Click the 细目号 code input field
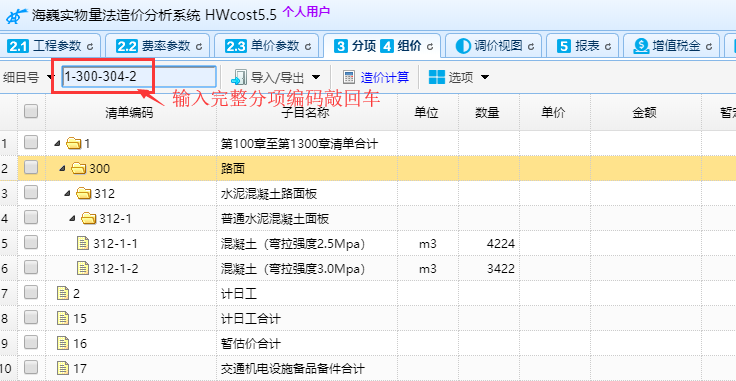 139,76
